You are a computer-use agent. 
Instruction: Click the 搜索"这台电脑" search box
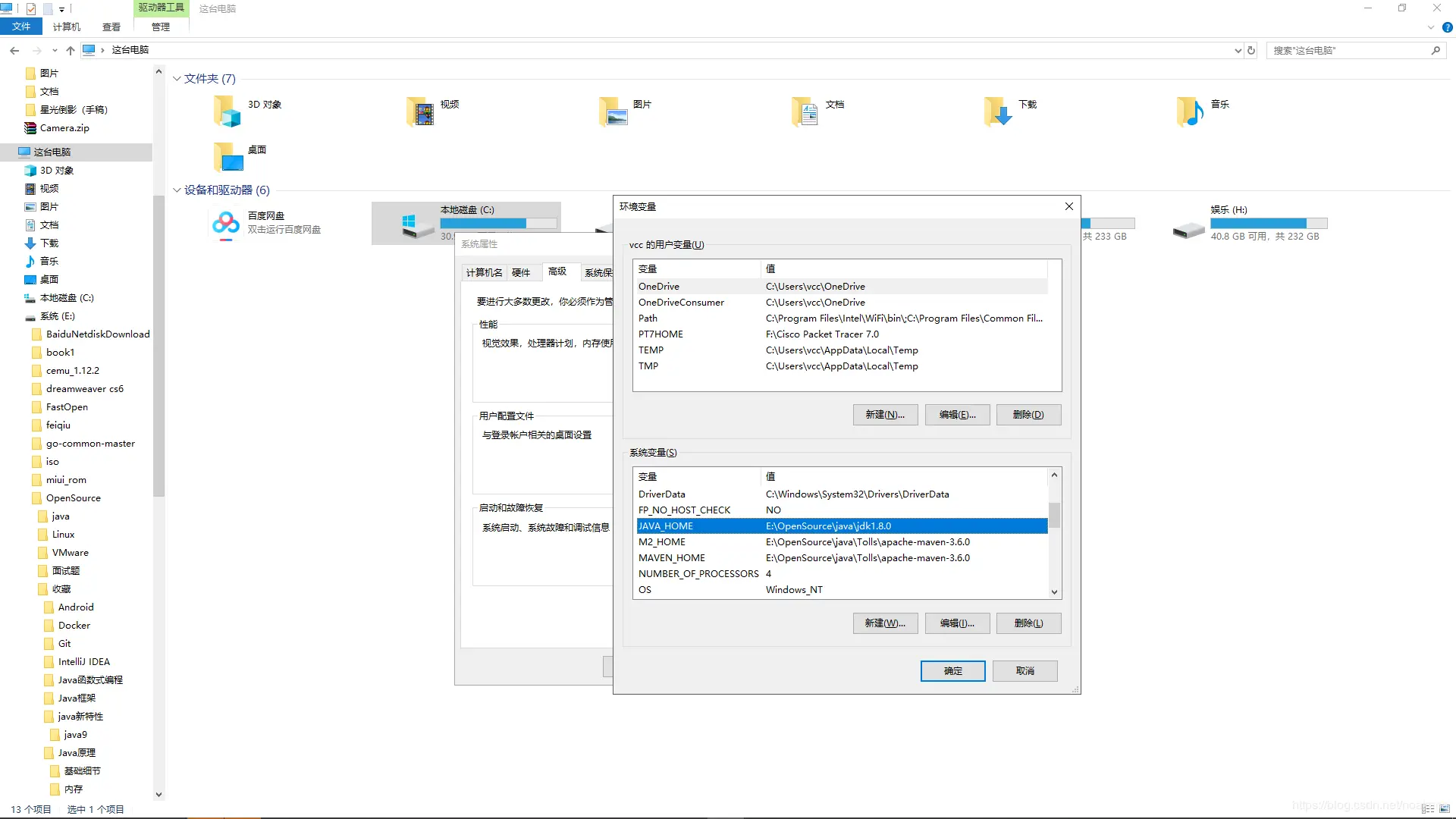click(x=1350, y=50)
